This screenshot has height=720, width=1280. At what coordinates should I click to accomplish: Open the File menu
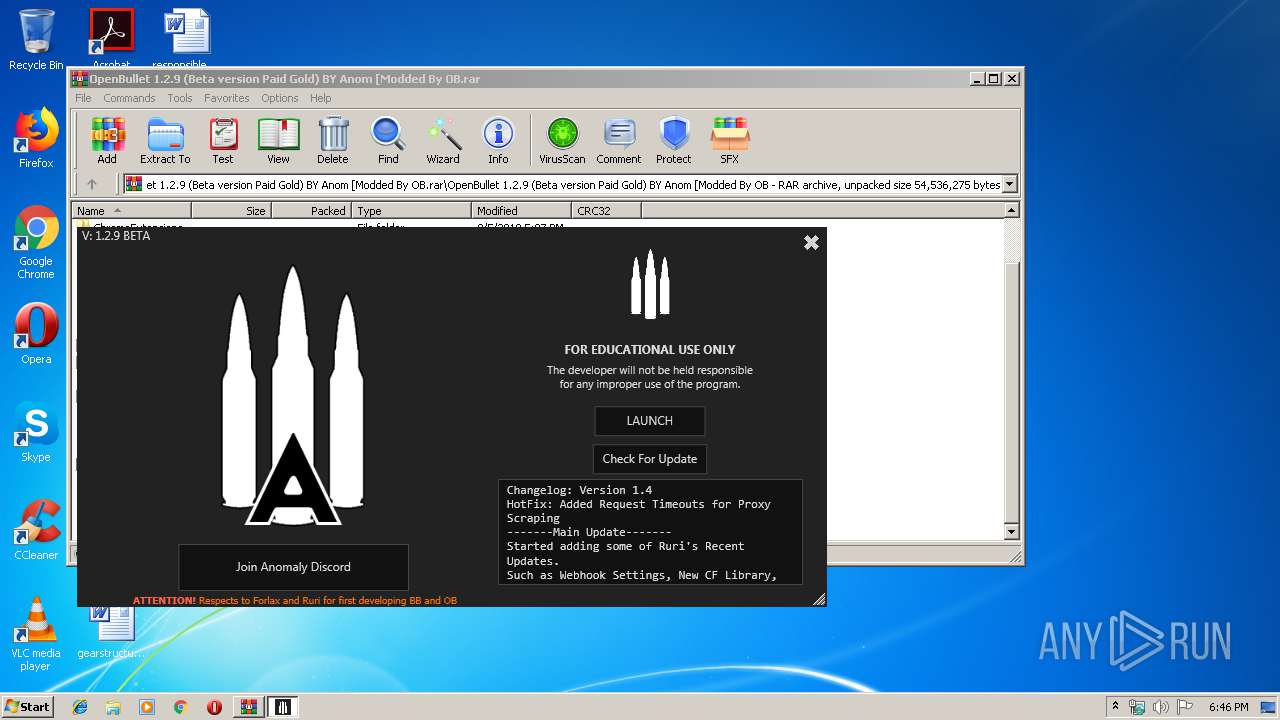(x=83, y=98)
